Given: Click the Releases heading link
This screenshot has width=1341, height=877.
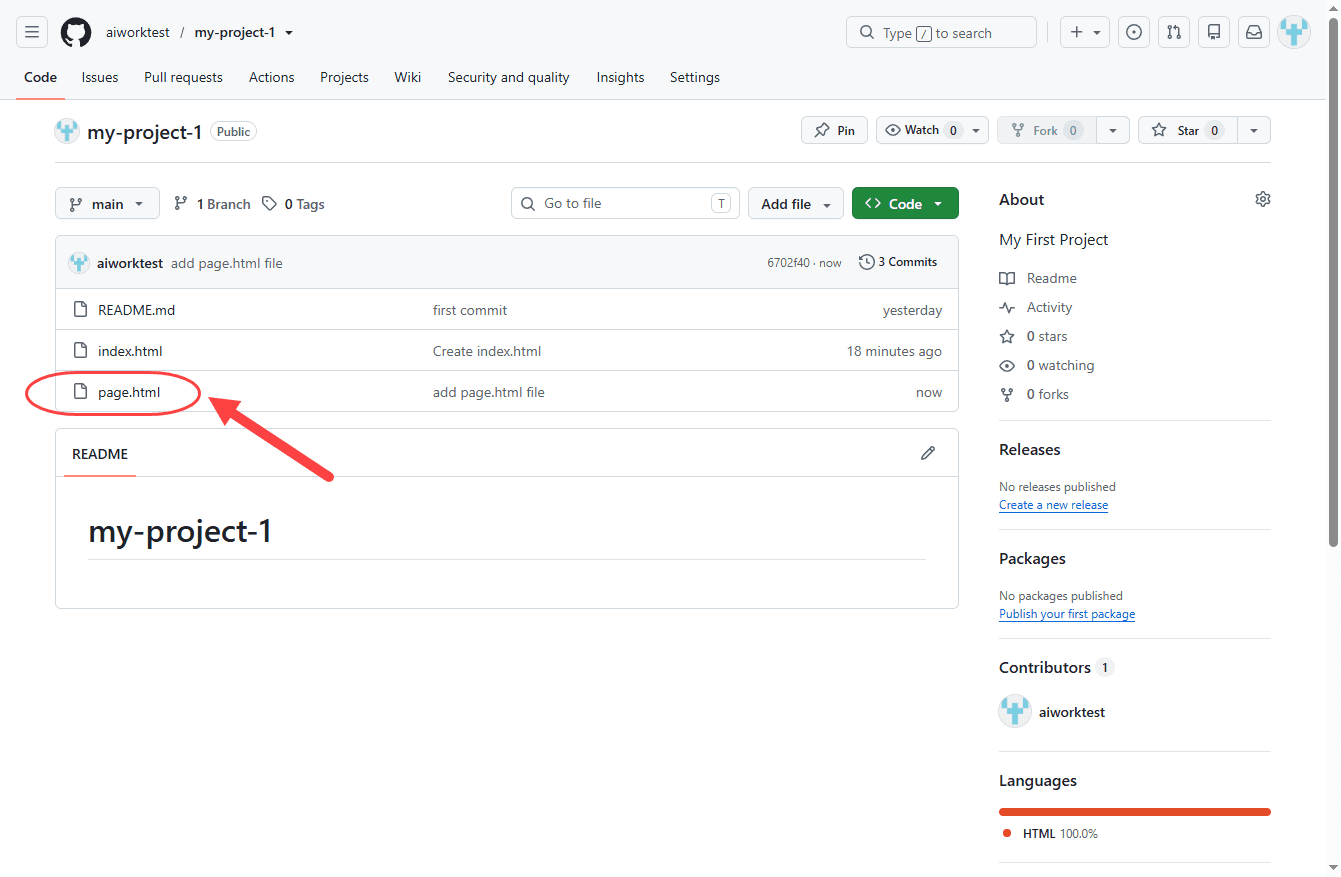Looking at the screenshot, I should [1029, 449].
